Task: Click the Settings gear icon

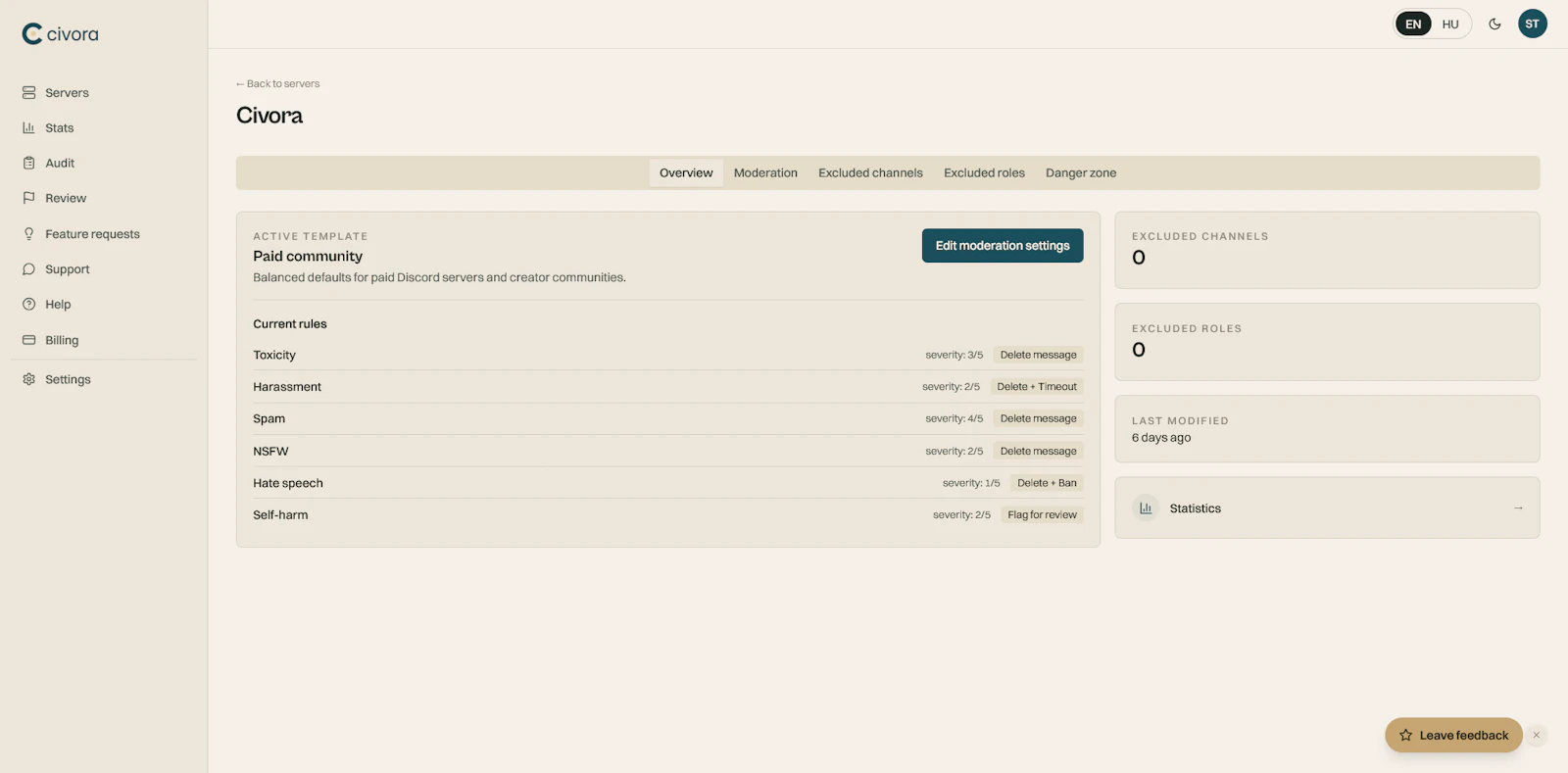Action: point(28,379)
